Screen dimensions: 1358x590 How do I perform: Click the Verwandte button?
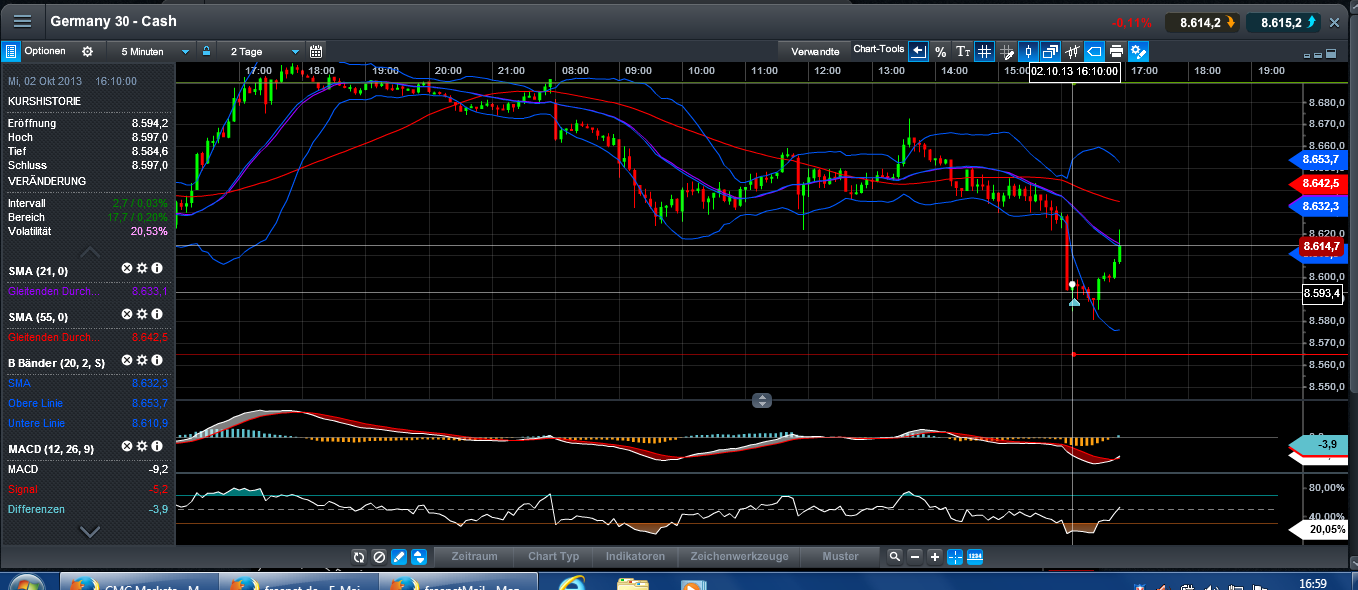[815, 51]
